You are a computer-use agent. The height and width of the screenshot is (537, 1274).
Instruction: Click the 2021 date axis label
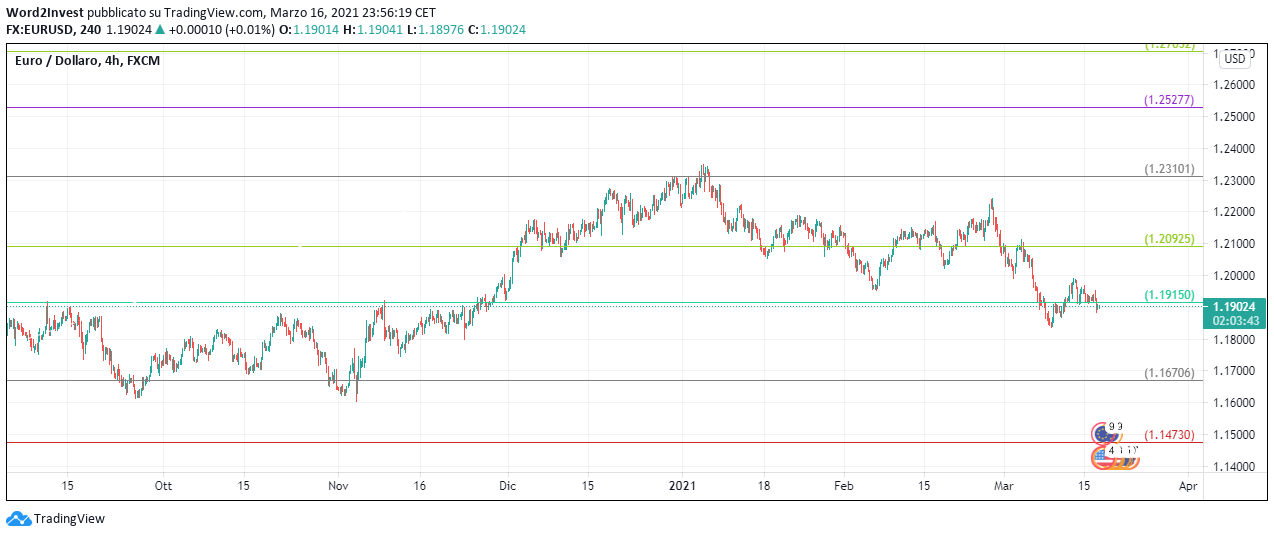pos(682,486)
